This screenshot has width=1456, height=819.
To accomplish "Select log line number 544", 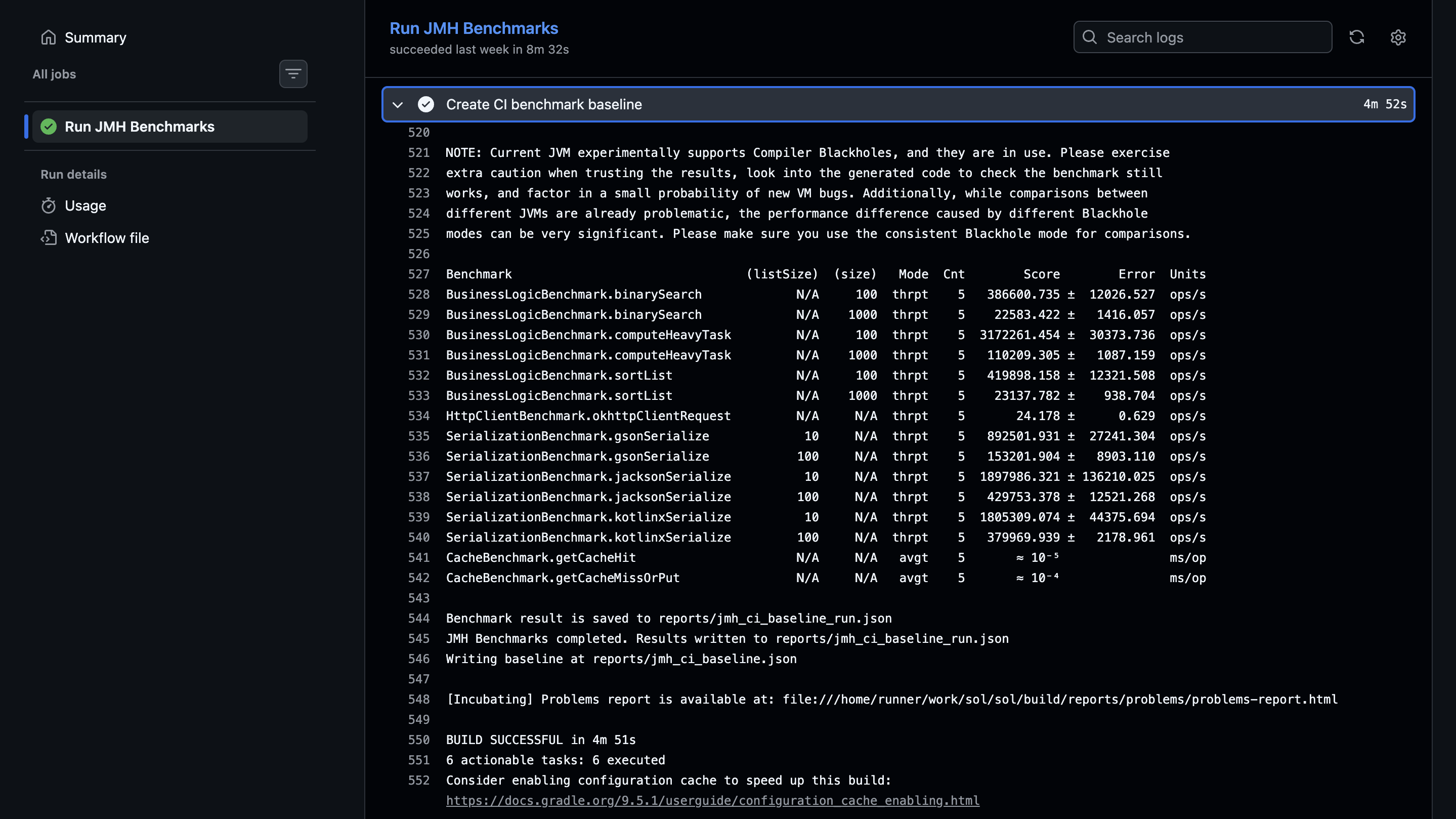I will [x=419, y=618].
